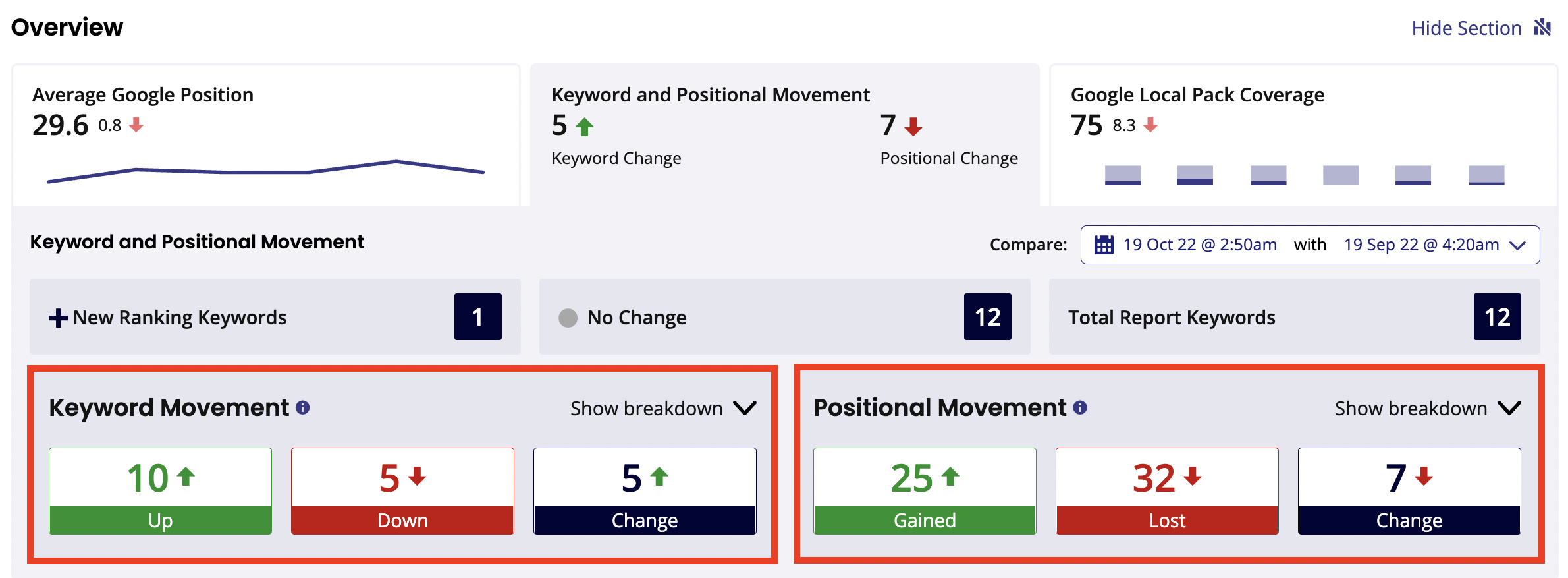Click the green arrow next to Keyword Change 5
The height and width of the screenshot is (578, 1568).
coord(585,127)
